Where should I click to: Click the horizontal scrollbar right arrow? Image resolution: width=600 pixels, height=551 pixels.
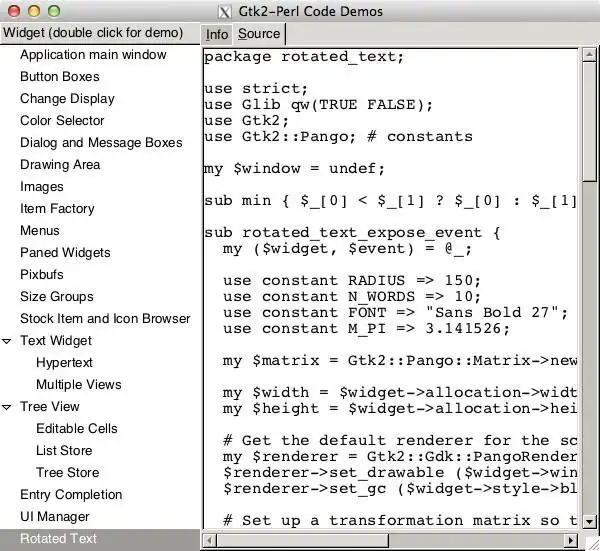point(571,541)
